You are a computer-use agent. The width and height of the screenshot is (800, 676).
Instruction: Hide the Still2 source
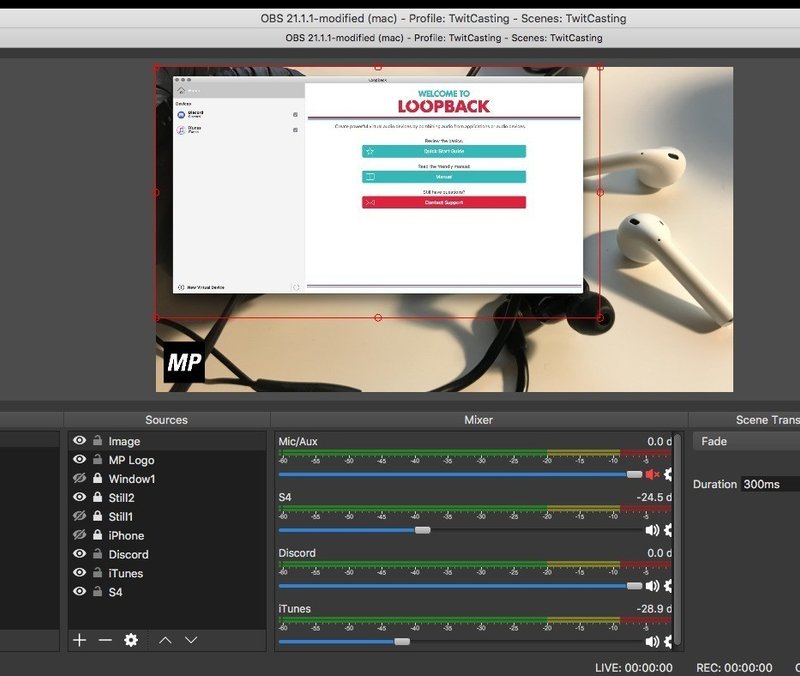(x=79, y=497)
